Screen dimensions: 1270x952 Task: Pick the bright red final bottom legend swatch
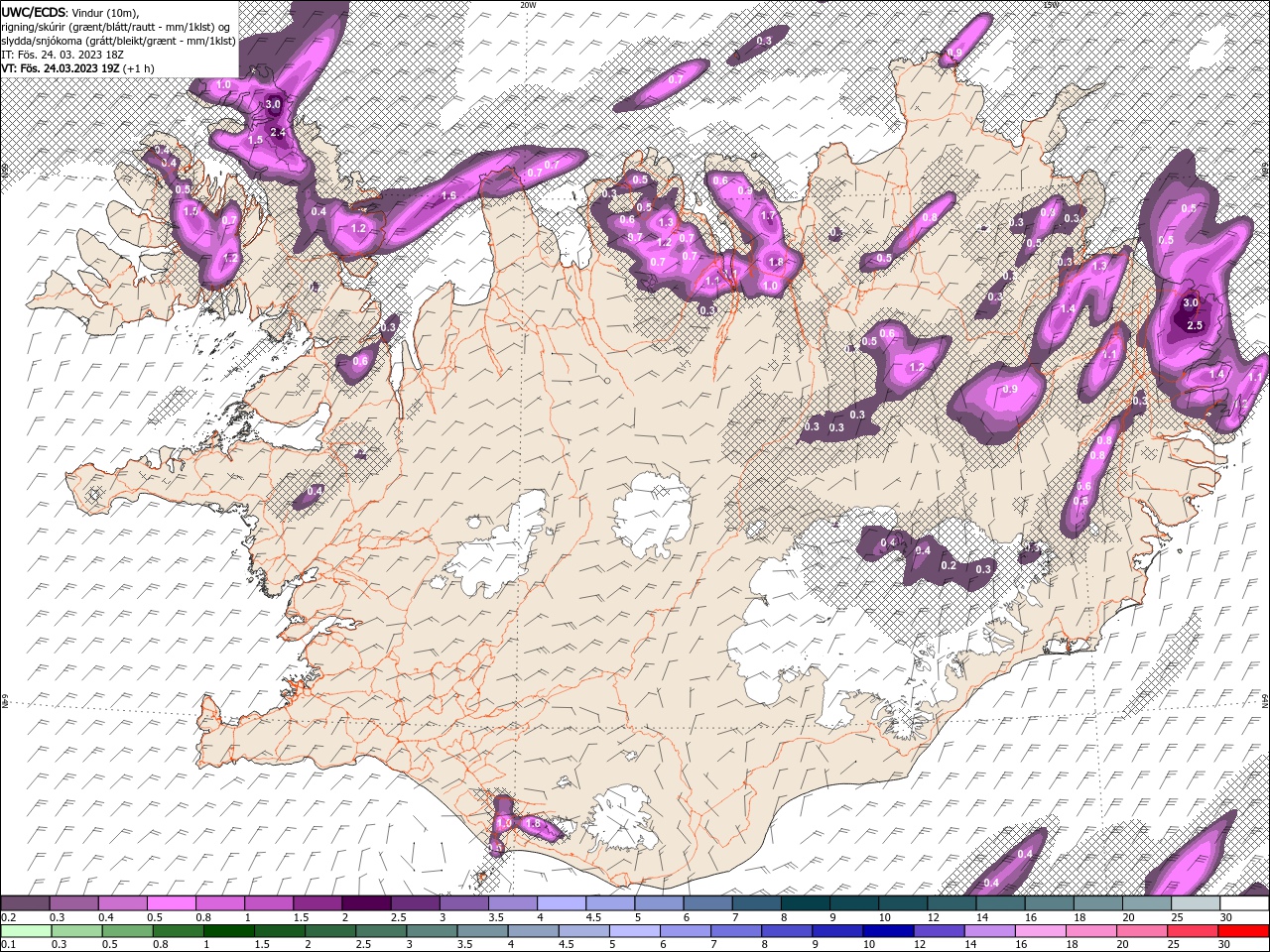(1244, 930)
